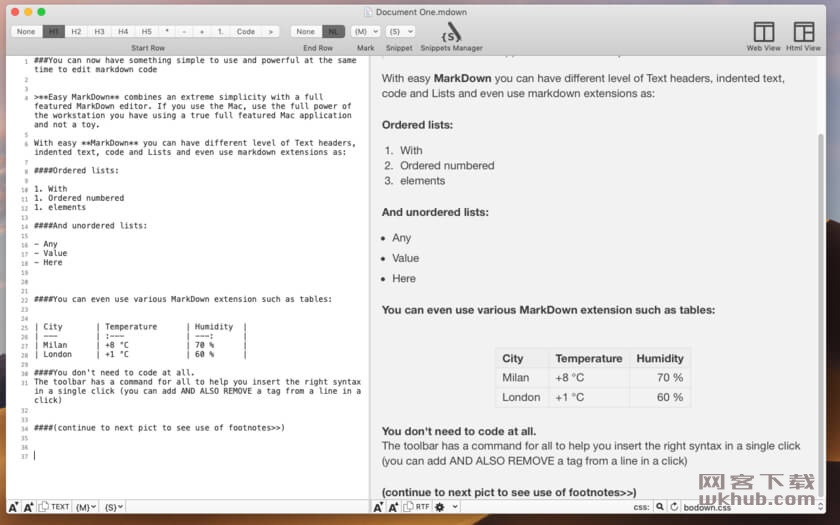The height and width of the screenshot is (525, 840).
Task: Select NL end row option
Action: pyautogui.click(x=333, y=32)
